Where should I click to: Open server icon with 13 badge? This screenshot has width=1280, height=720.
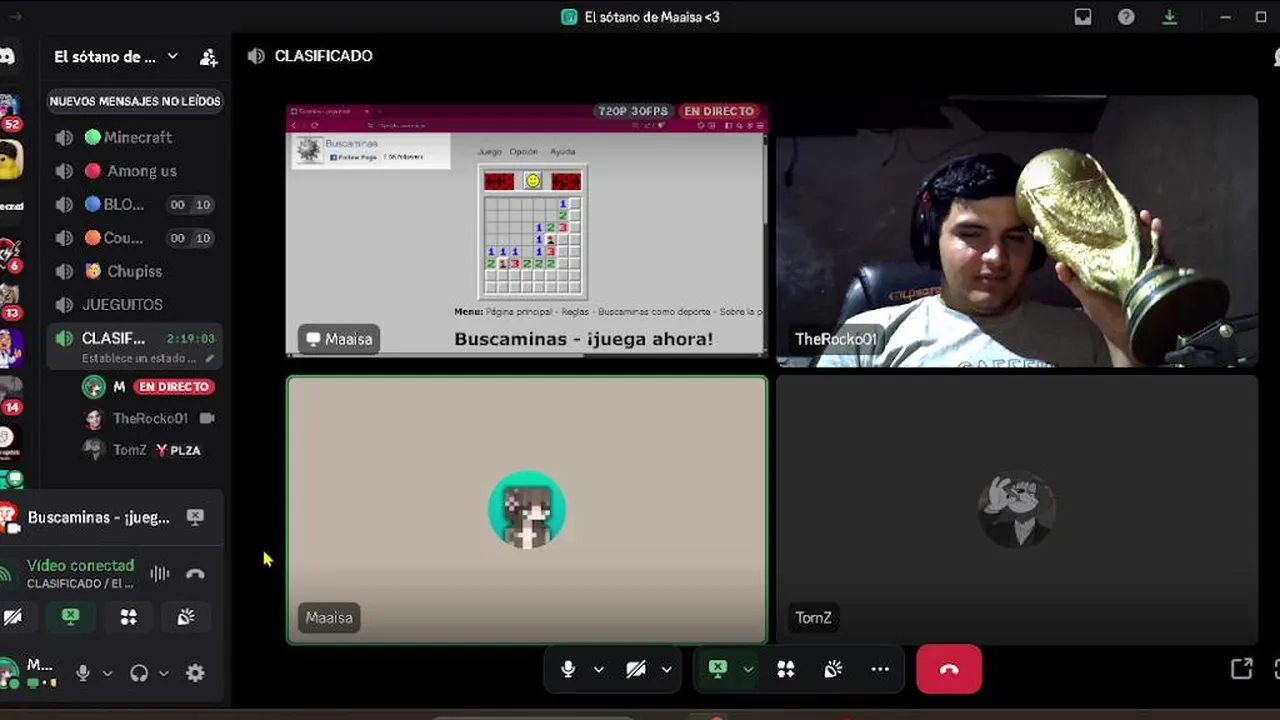tap(8, 300)
